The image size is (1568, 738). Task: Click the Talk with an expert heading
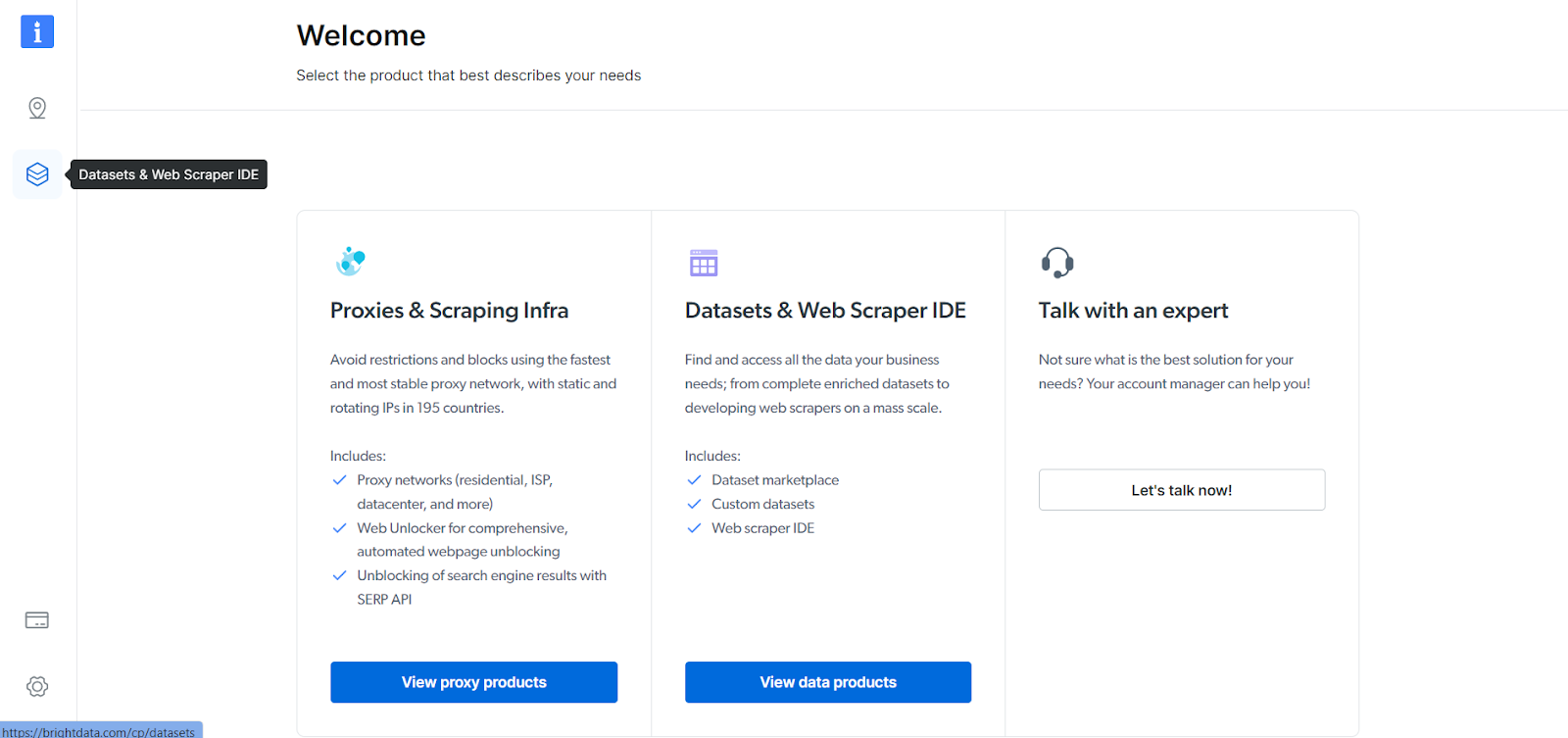tap(1133, 311)
